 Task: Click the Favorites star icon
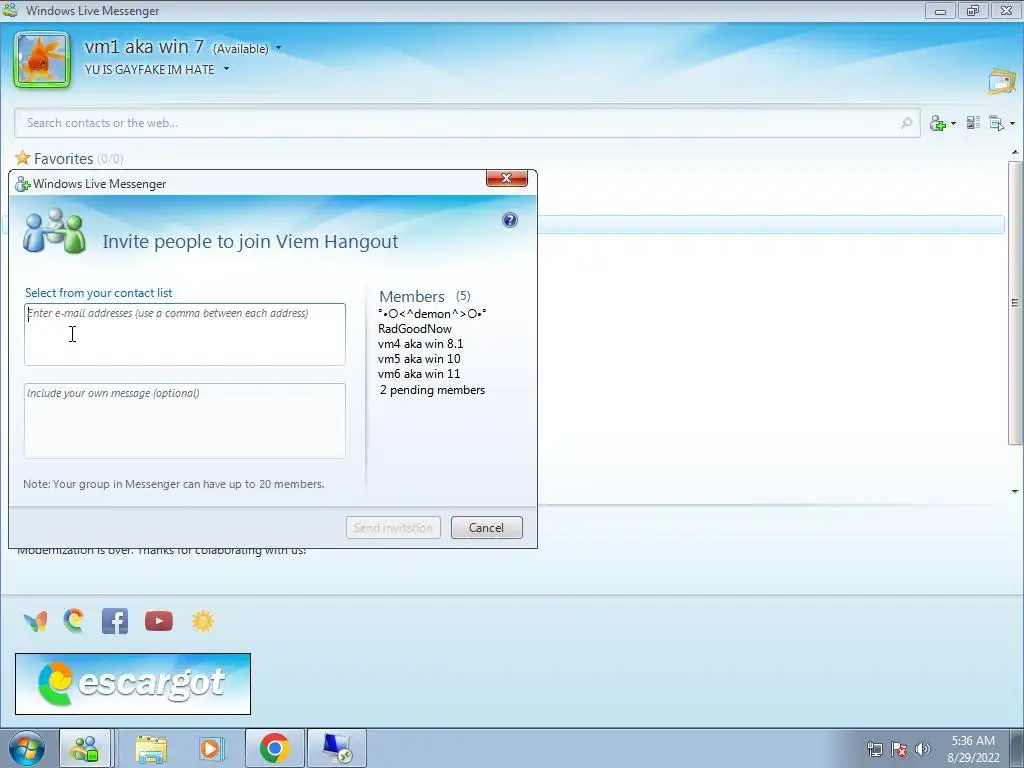click(x=23, y=157)
